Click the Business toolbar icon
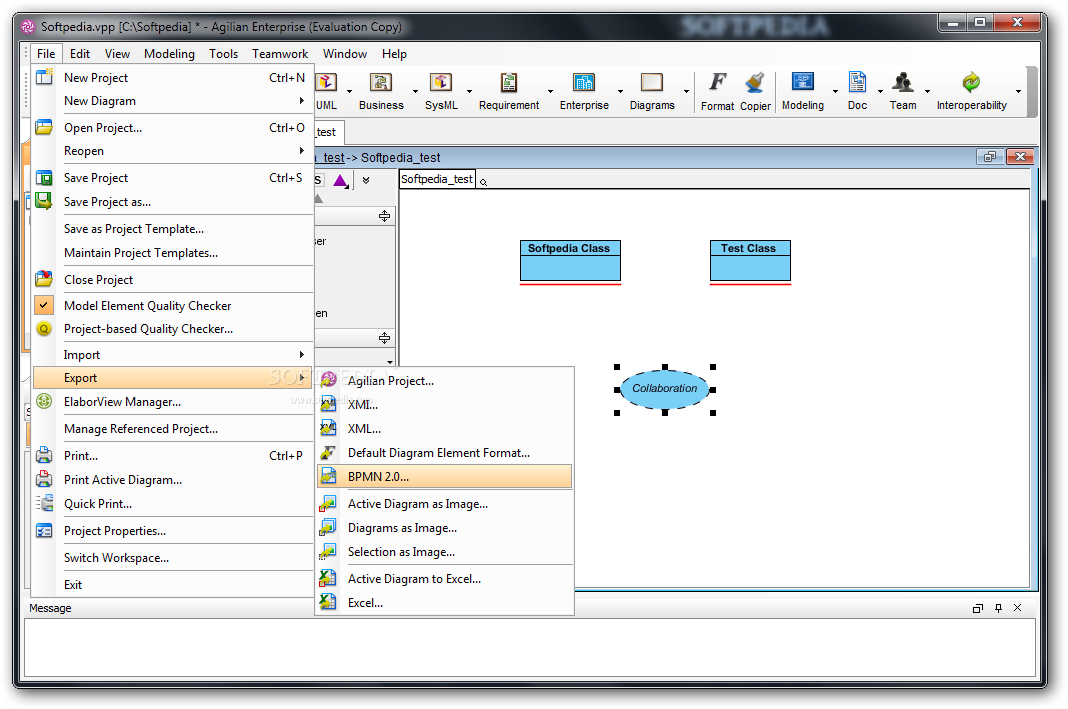This screenshot has width=1068, height=709. pos(381,82)
